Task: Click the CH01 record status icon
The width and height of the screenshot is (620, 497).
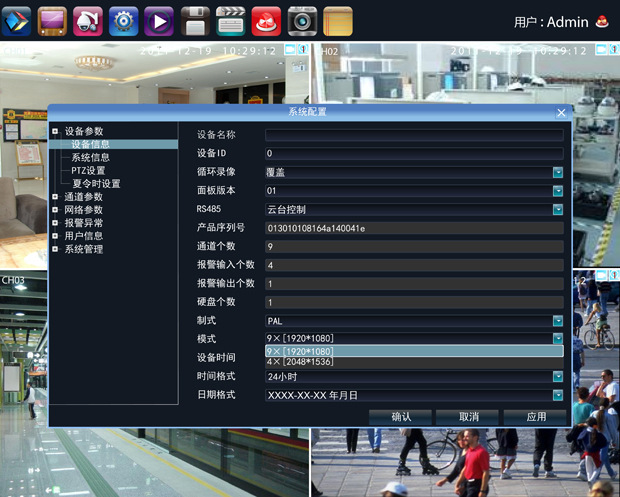Action: [290, 49]
